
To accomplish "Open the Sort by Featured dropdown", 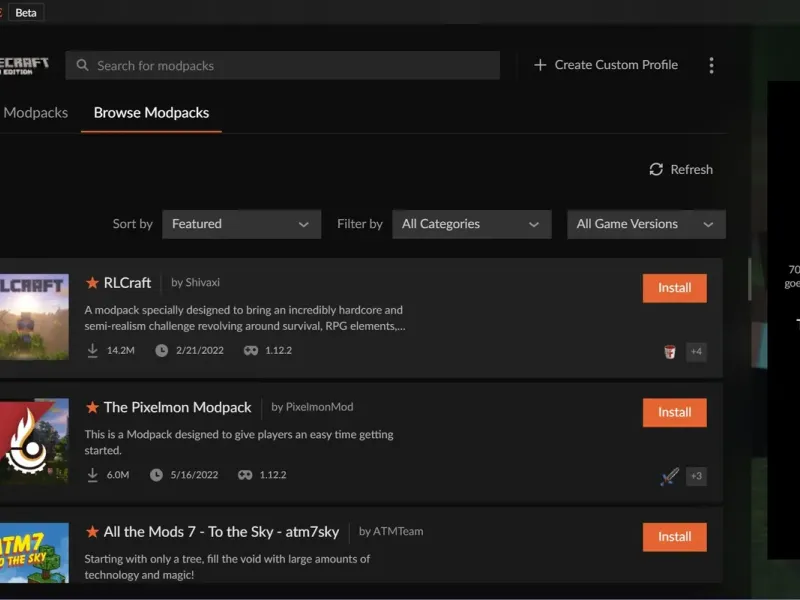I will [241, 224].
